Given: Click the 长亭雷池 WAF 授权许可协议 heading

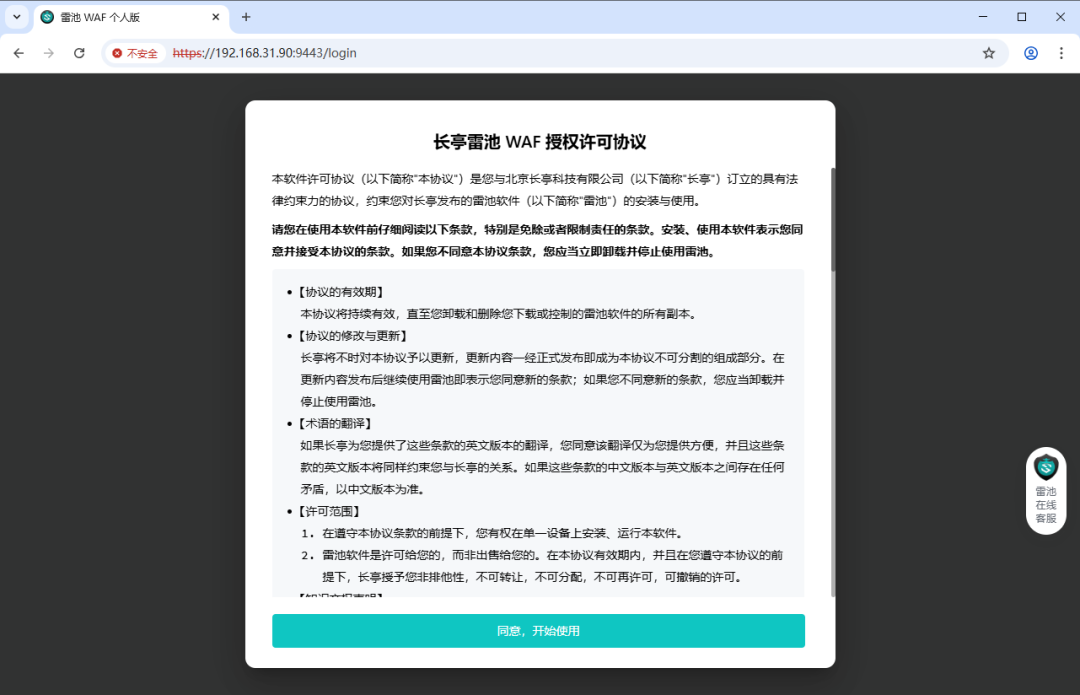Looking at the screenshot, I should (539, 142).
